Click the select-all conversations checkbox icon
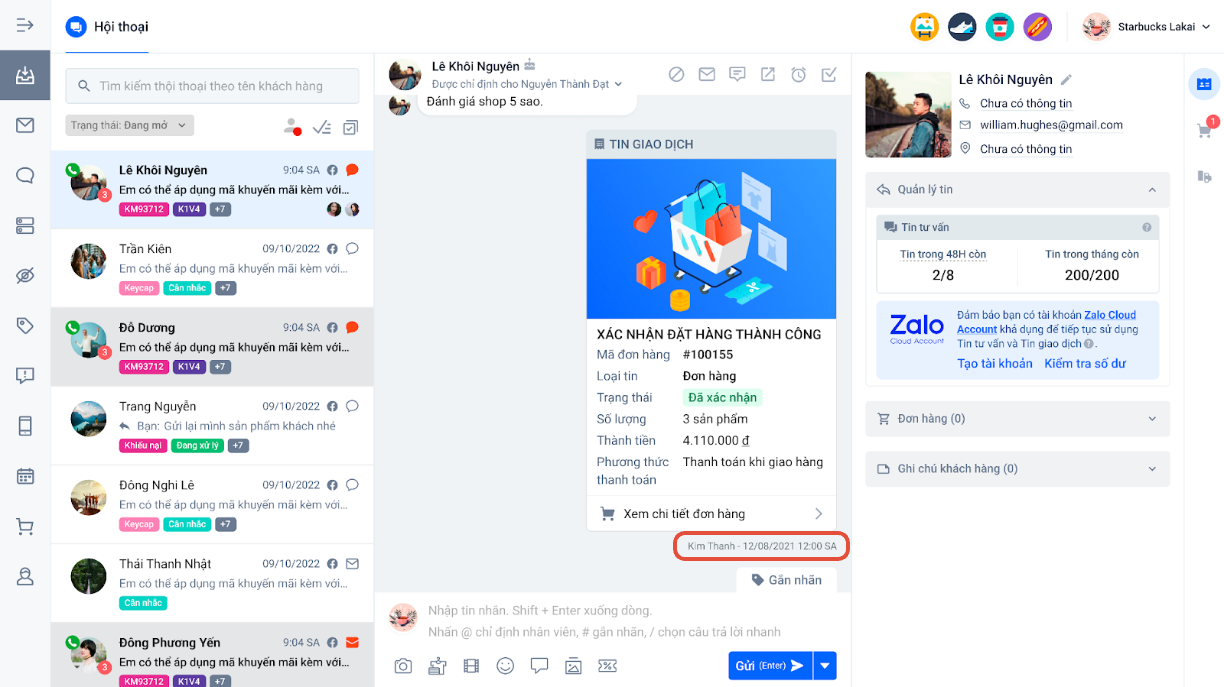 click(351, 127)
